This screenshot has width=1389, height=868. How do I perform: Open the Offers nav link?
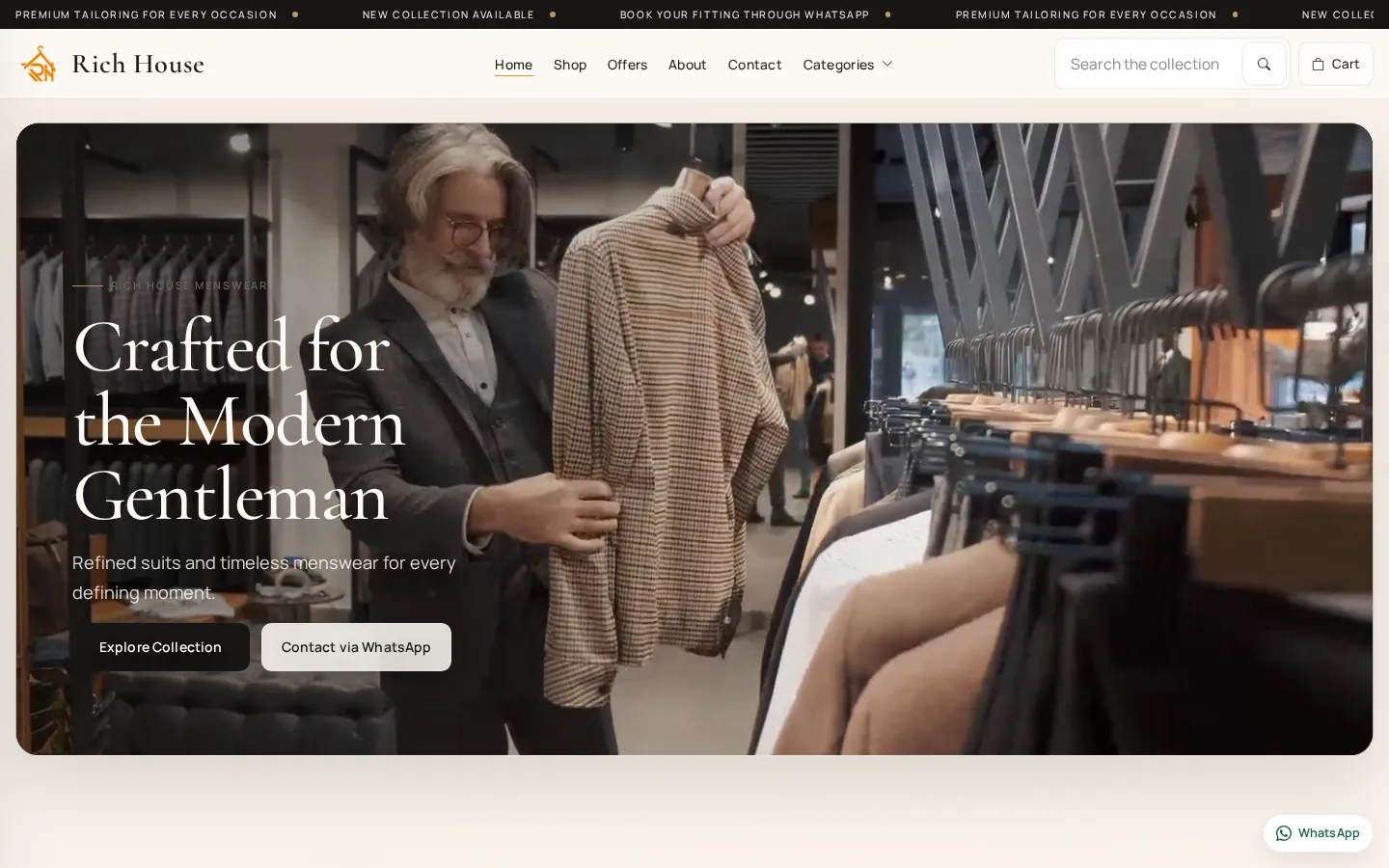627,65
